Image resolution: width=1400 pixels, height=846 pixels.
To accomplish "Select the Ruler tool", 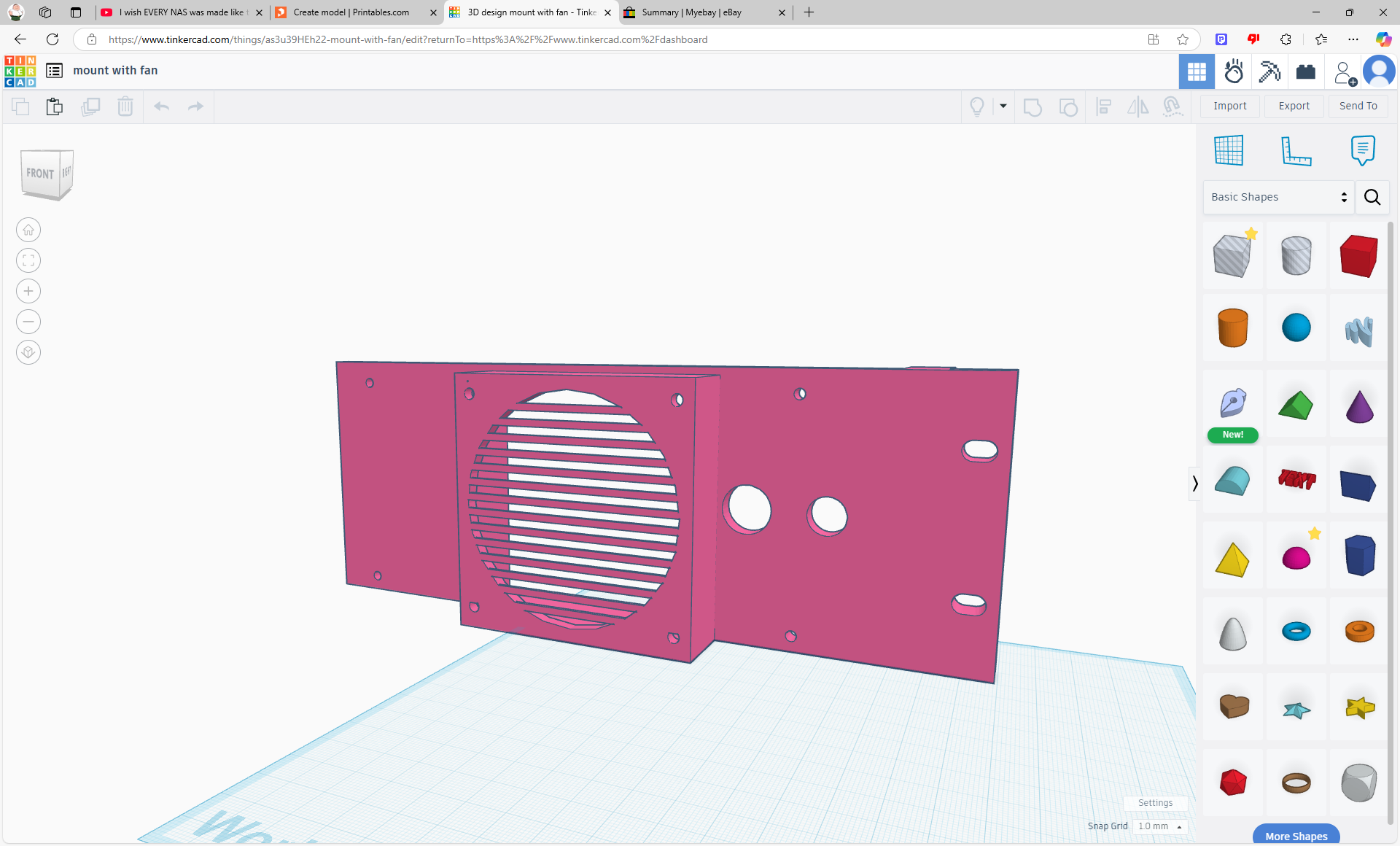I will (1296, 151).
